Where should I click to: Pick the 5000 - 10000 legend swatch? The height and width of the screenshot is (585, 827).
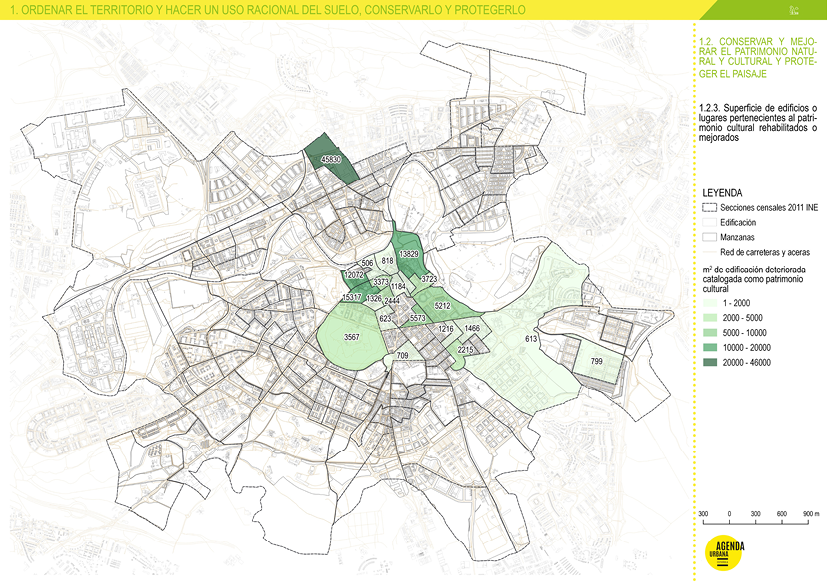coord(712,331)
